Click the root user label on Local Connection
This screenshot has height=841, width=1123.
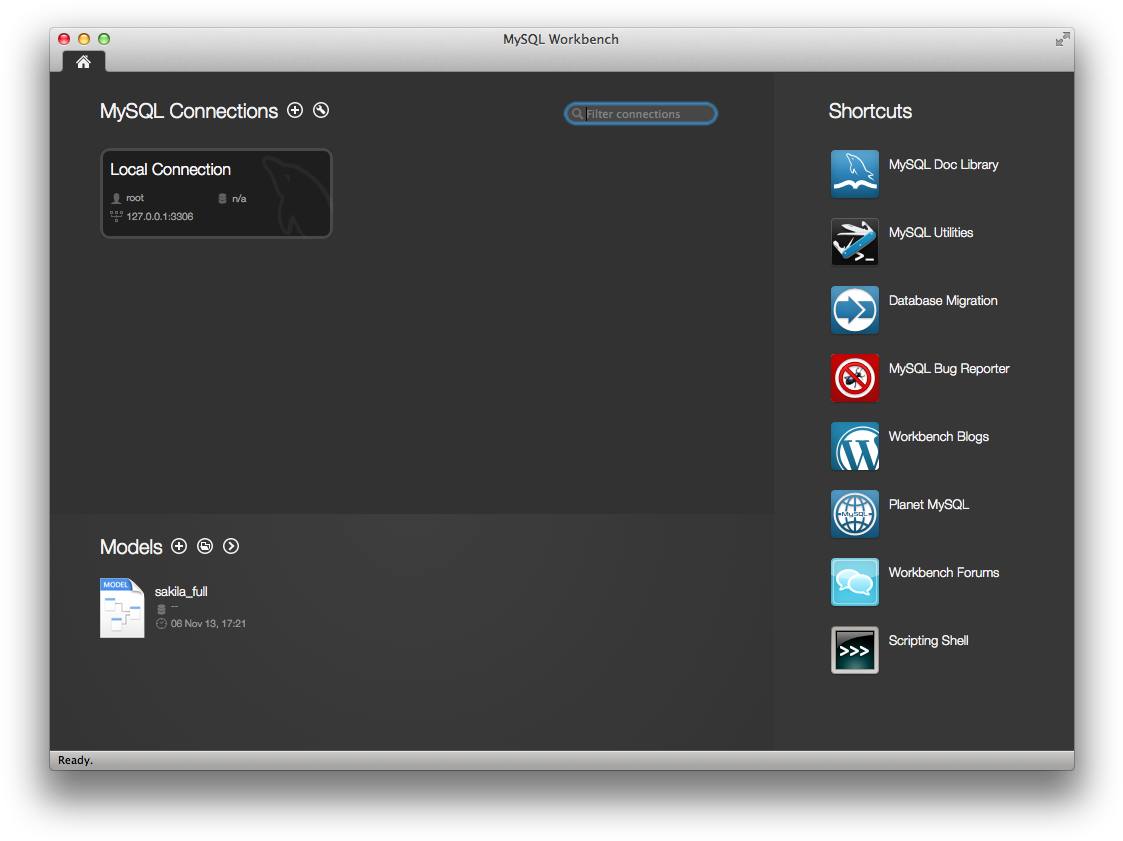(135, 198)
